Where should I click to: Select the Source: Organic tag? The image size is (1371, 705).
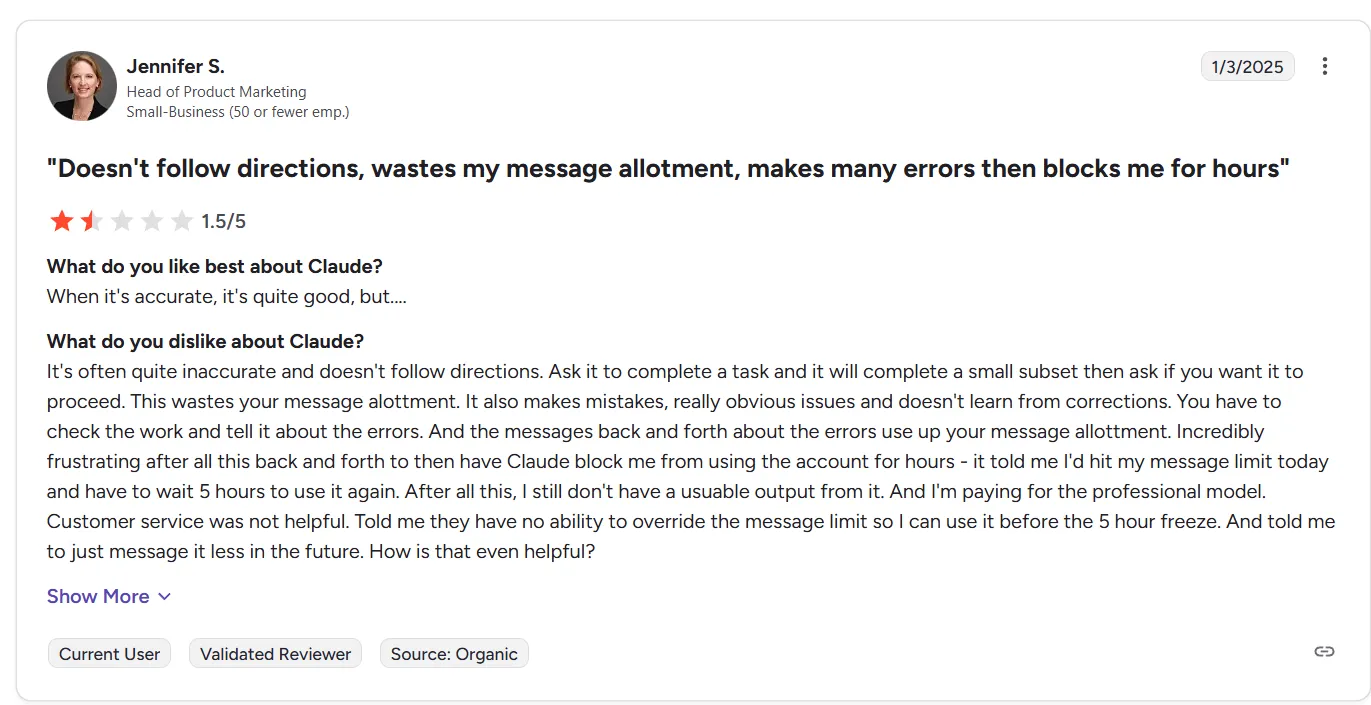point(454,654)
